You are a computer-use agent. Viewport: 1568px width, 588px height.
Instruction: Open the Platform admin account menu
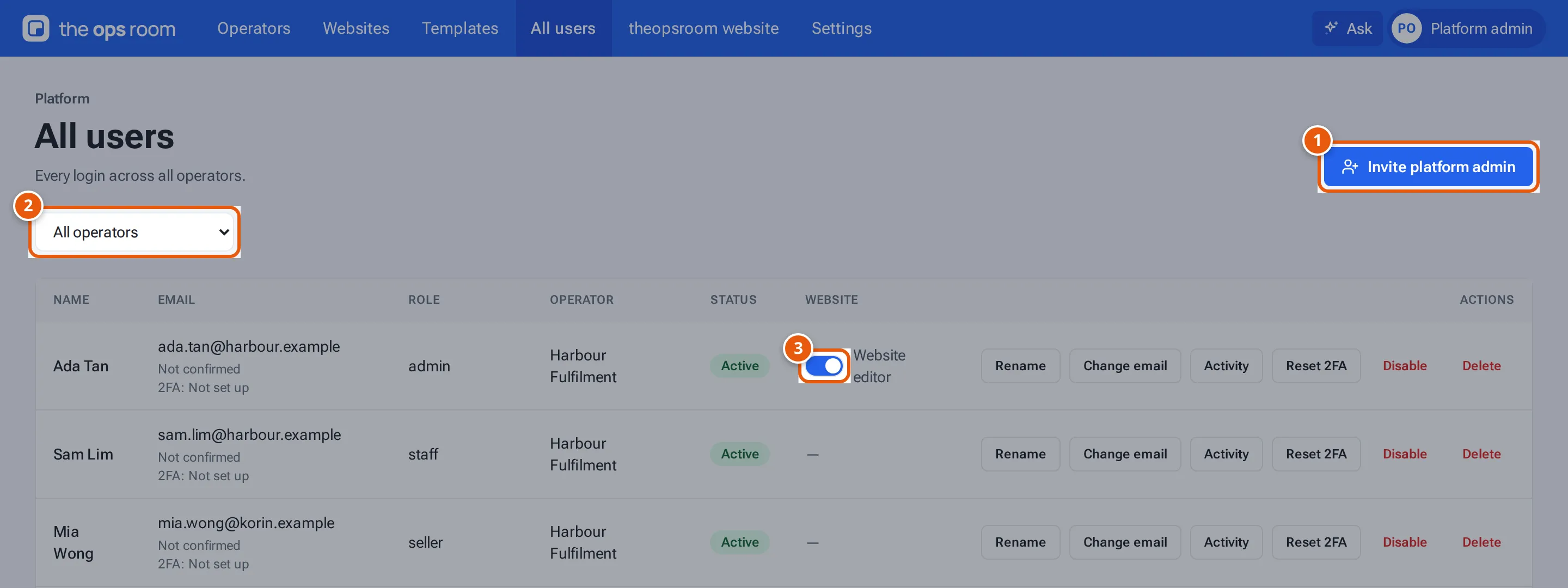pyautogui.click(x=1467, y=28)
